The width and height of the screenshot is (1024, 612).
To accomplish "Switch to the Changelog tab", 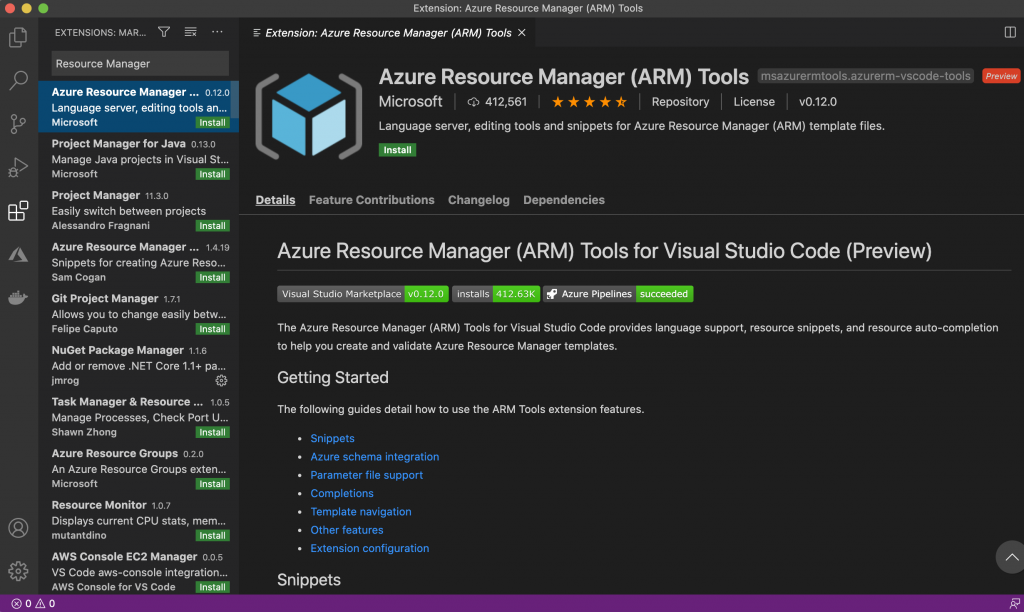I will (478, 200).
